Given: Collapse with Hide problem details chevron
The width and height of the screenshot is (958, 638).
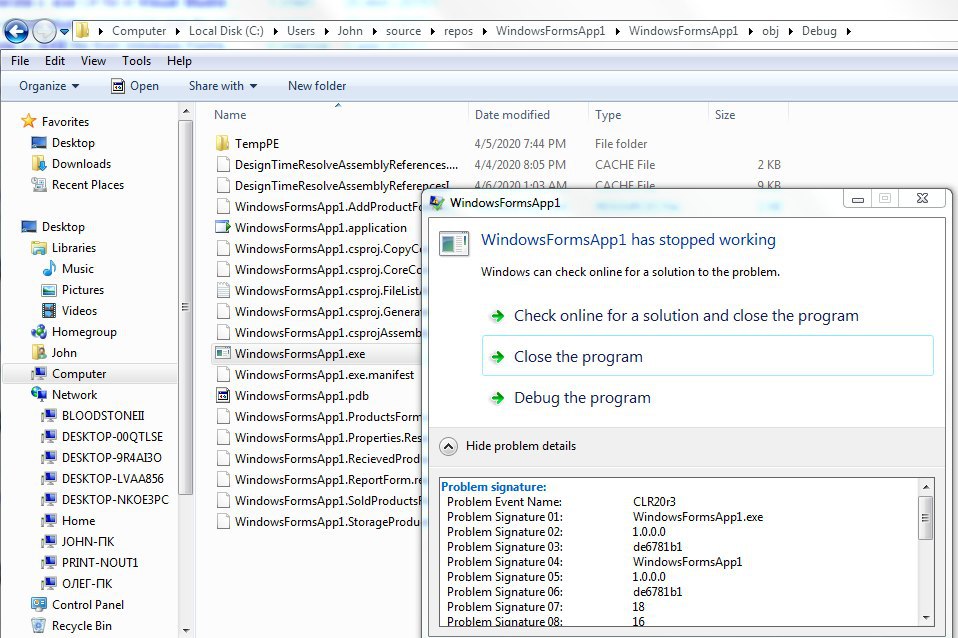Looking at the screenshot, I should (448, 446).
